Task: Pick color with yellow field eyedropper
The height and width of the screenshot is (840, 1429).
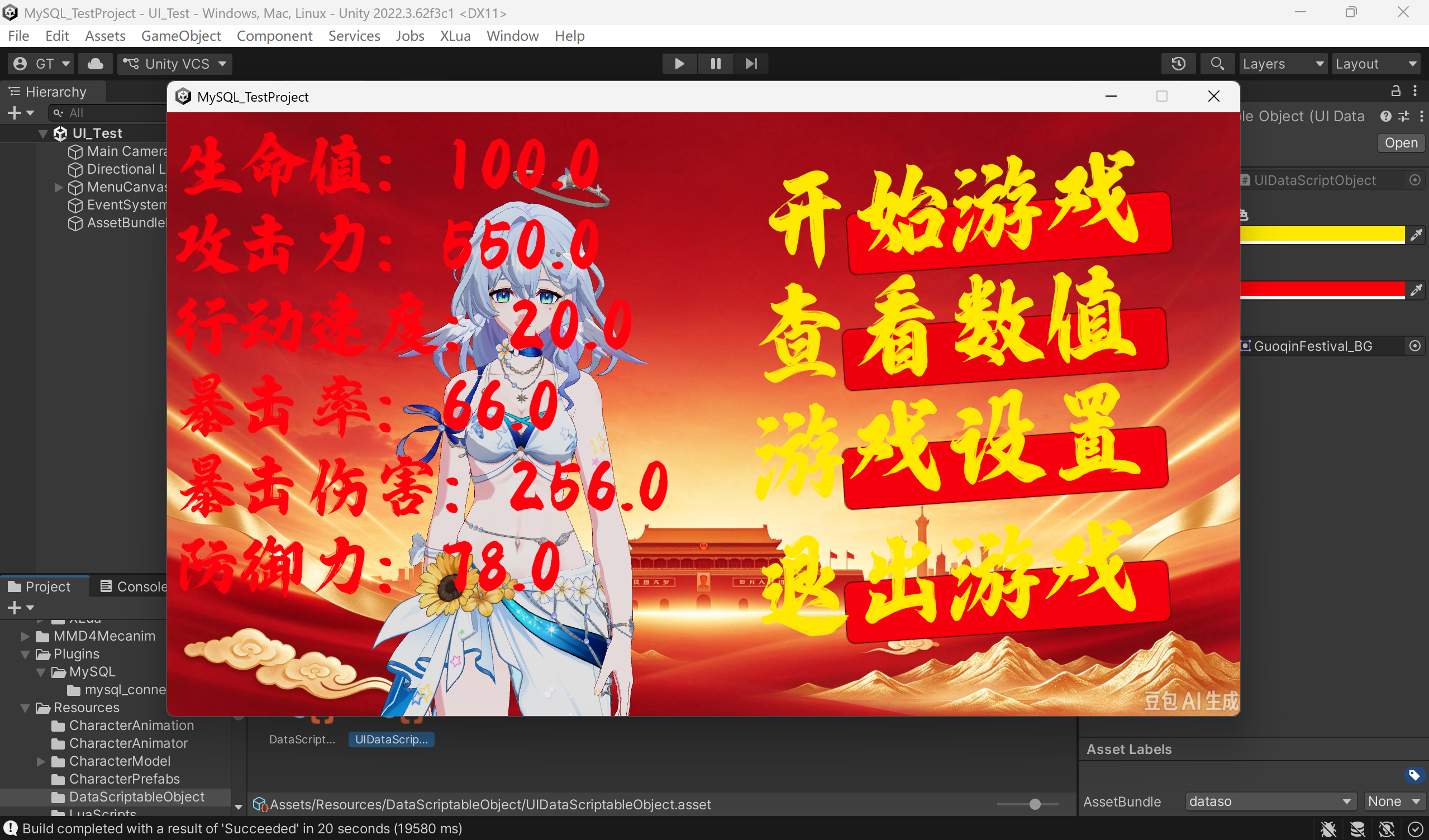Action: [1416, 235]
